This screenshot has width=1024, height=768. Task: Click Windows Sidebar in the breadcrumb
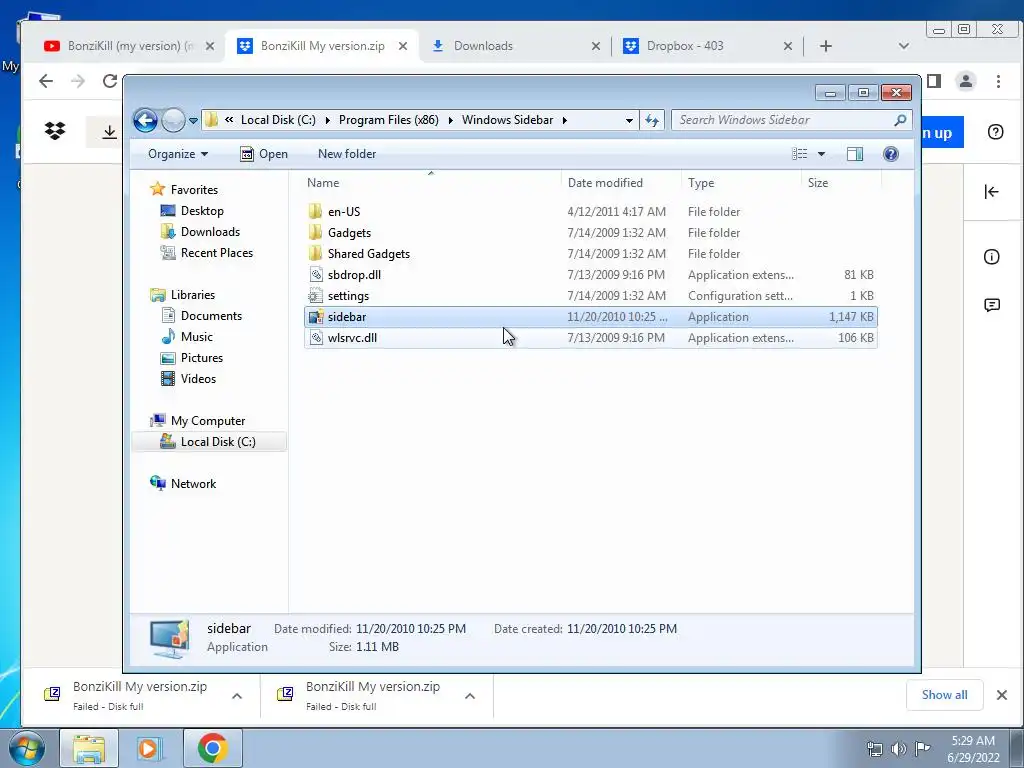click(507, 120)
